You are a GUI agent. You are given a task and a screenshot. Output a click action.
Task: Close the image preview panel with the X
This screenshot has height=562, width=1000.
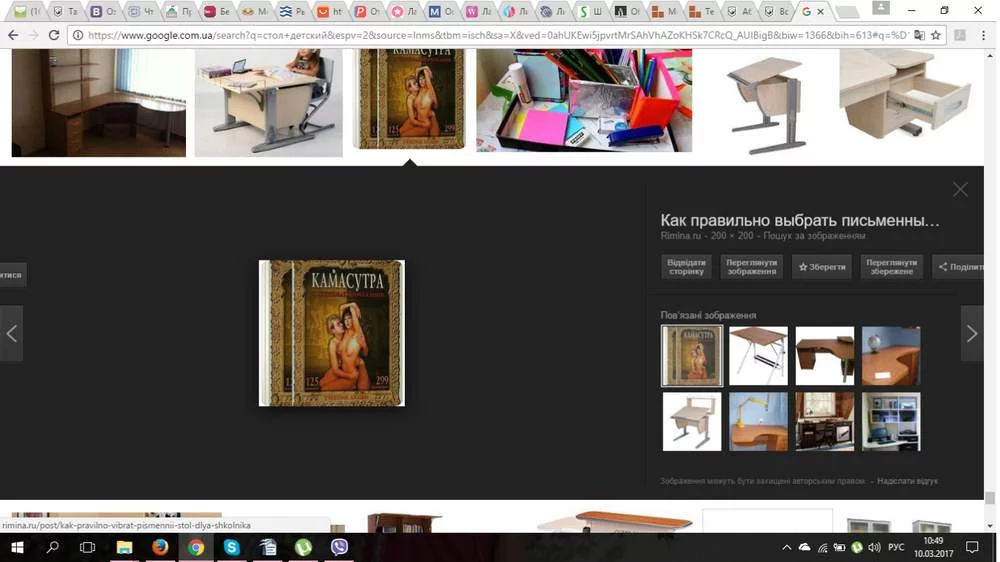coord(960,189)
